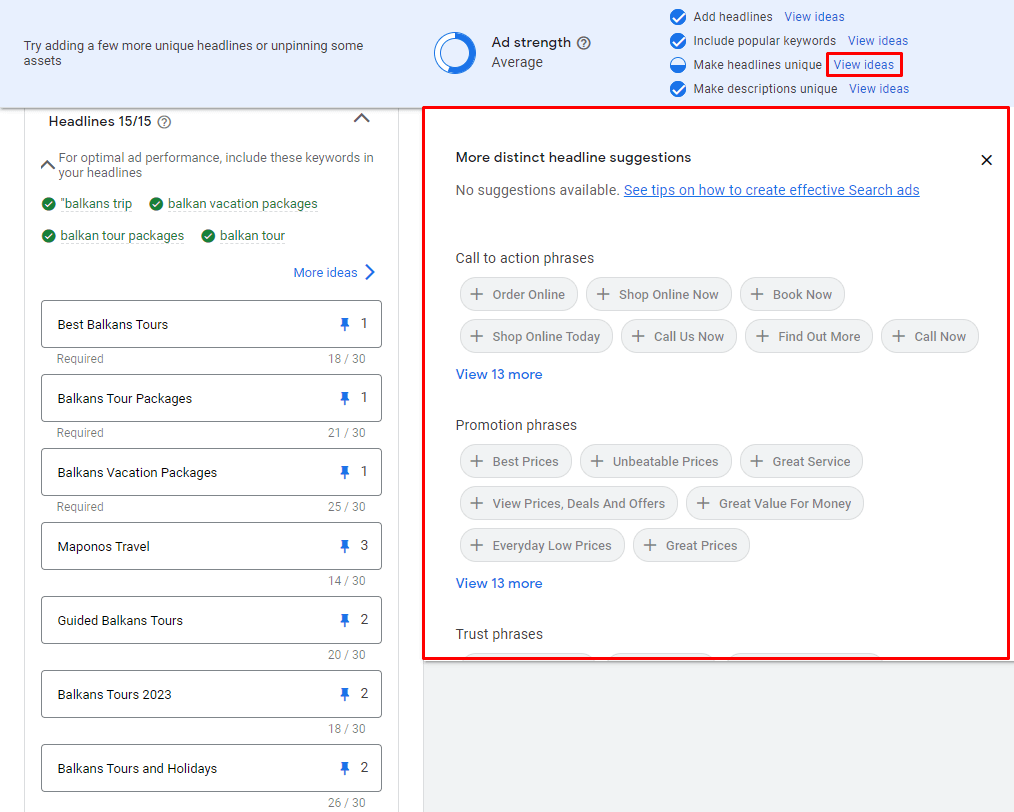1014x812 pixels.
Task: Click the standalone balkan tour keyword
Action: pyautogui.click(x=252, y=236)
